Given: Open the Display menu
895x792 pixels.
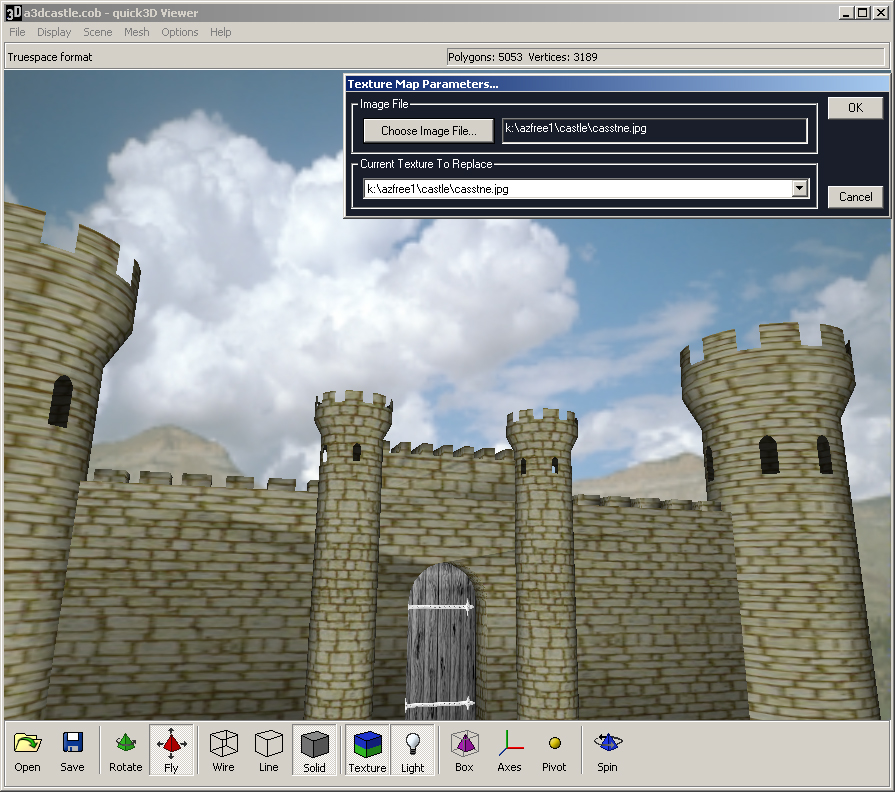Looking at the screenshot, I should (54, 32).
